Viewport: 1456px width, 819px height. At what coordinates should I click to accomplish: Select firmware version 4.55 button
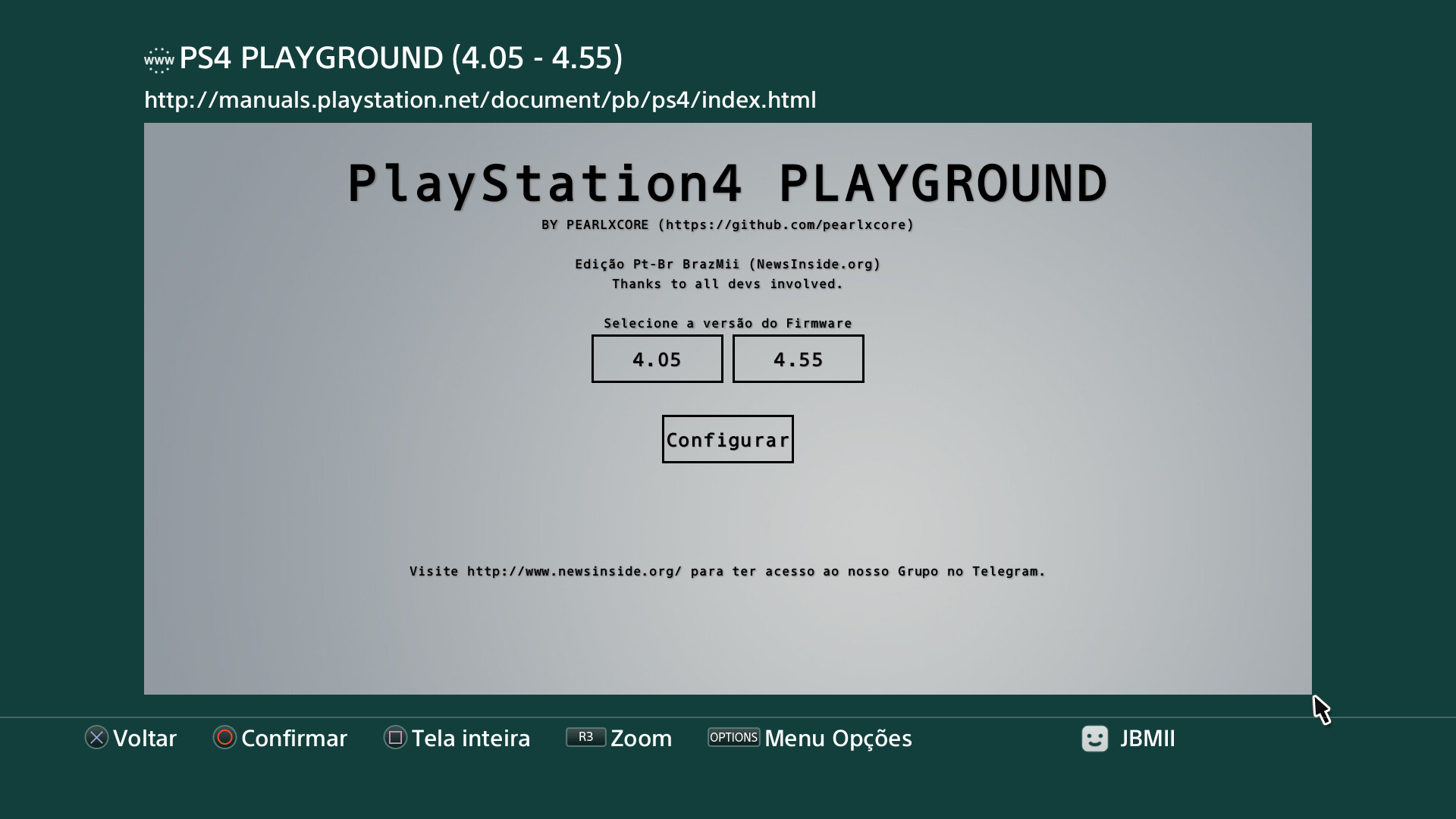798,359
